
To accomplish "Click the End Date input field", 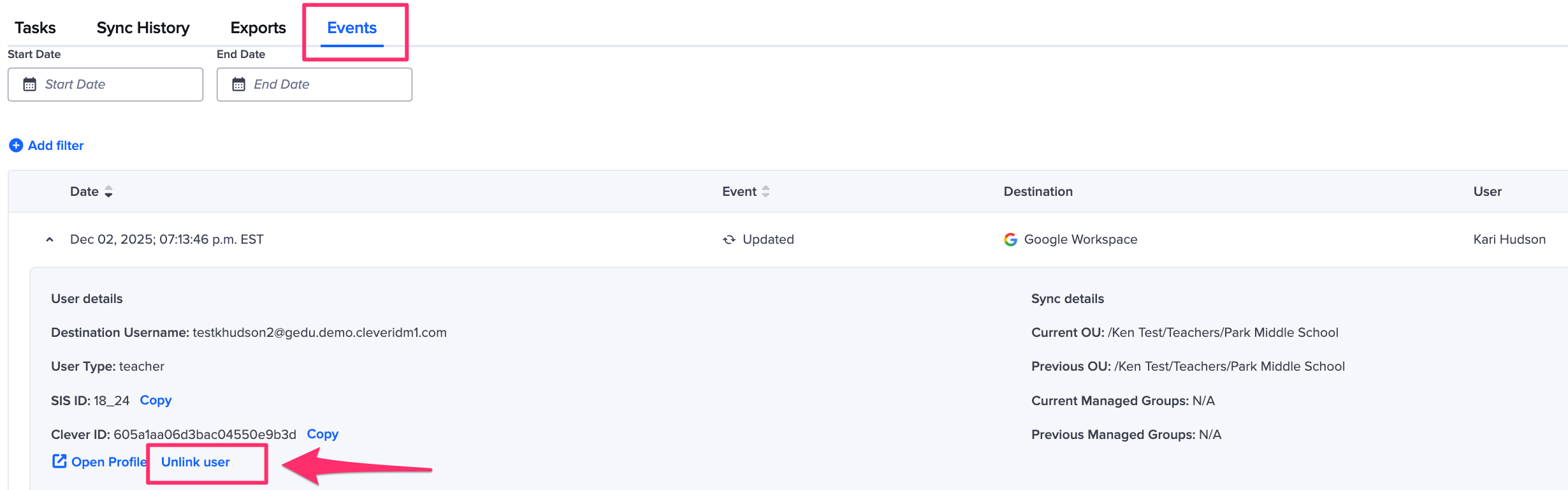I will [314, 84].
